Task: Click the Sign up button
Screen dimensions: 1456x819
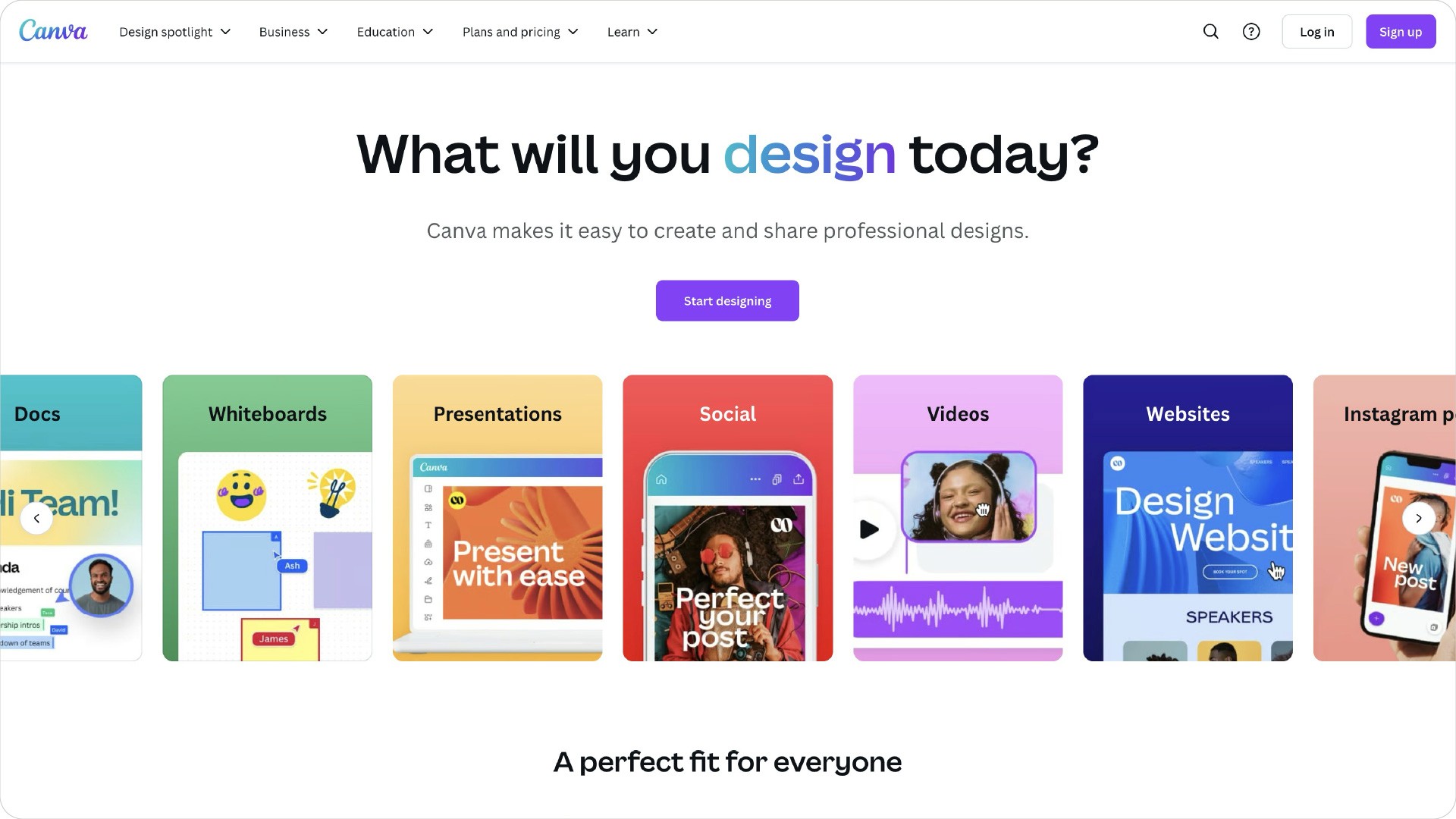Action: (1401, 32)
